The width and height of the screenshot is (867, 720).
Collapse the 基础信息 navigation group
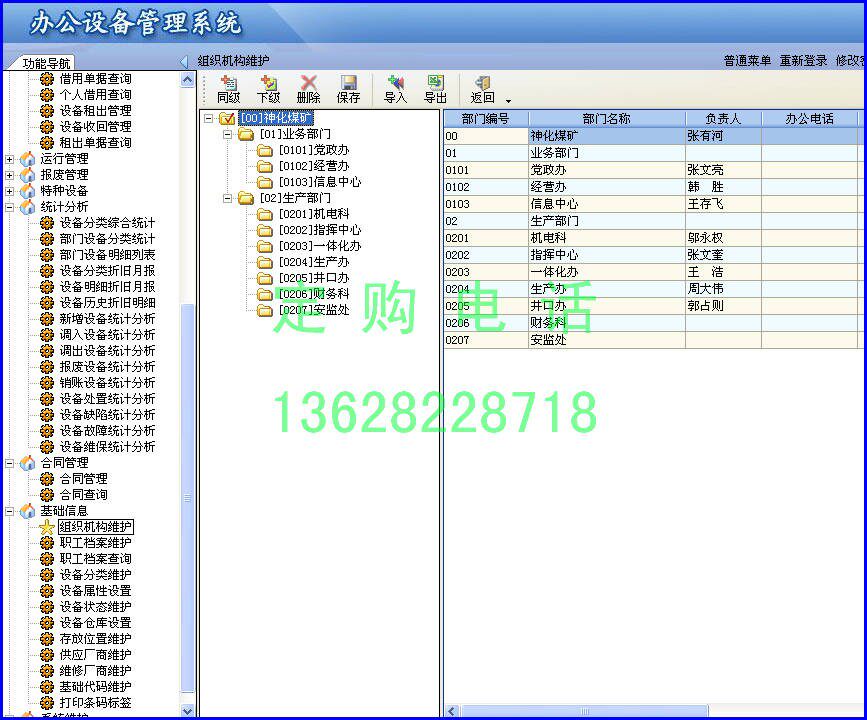pos(9,512)
